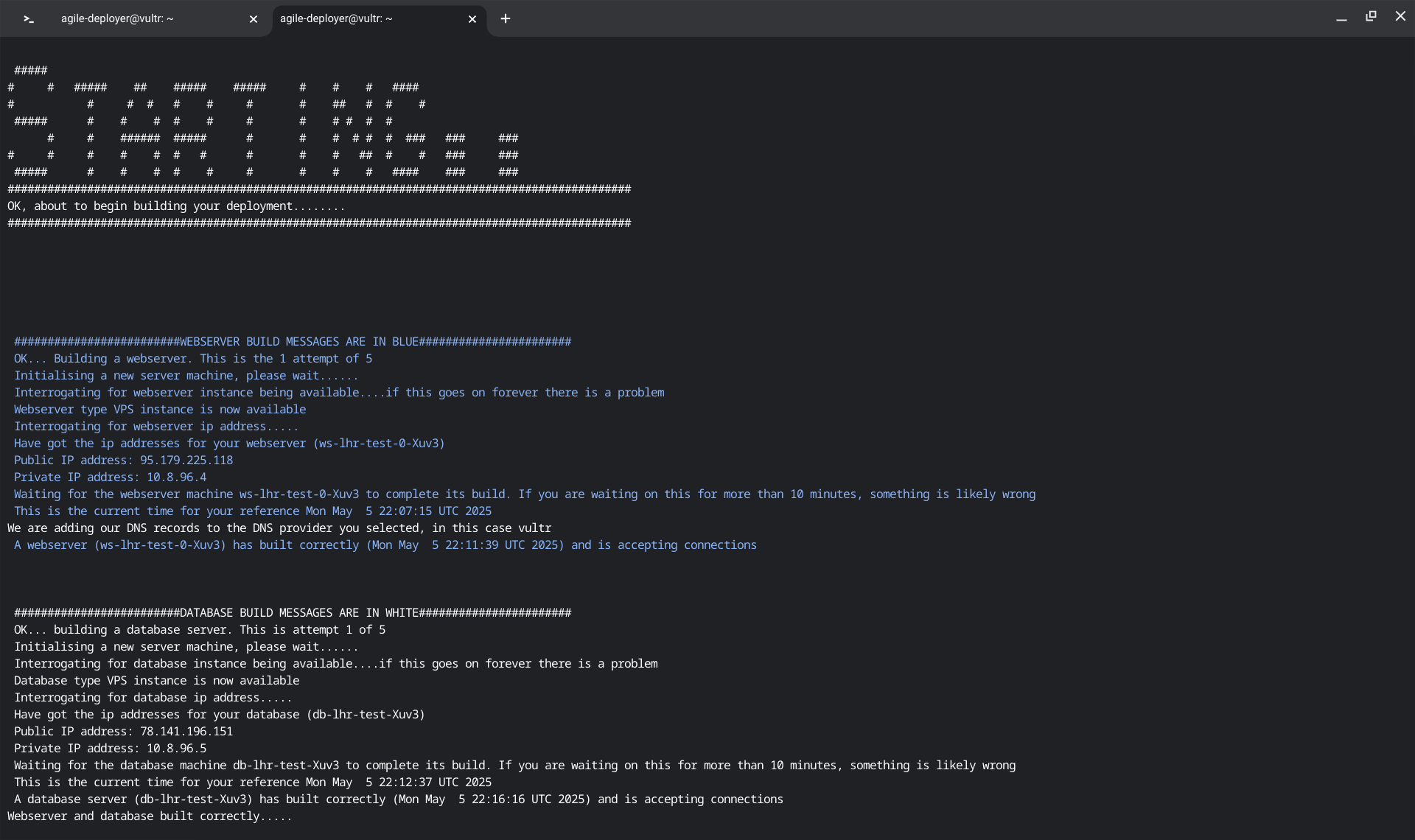This screenshot has height=840, width=1415.
Task: Close the terminal window
Action: (x=1400, y=16)
